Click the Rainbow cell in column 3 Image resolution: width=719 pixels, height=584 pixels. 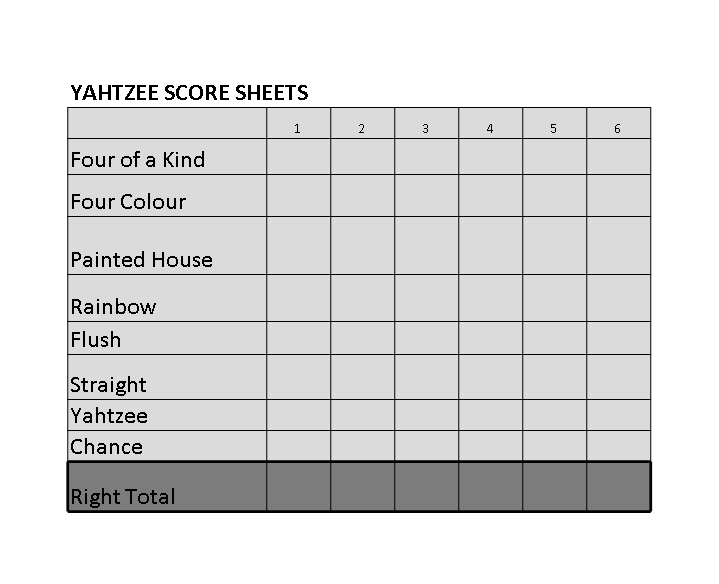click(426, 298)
